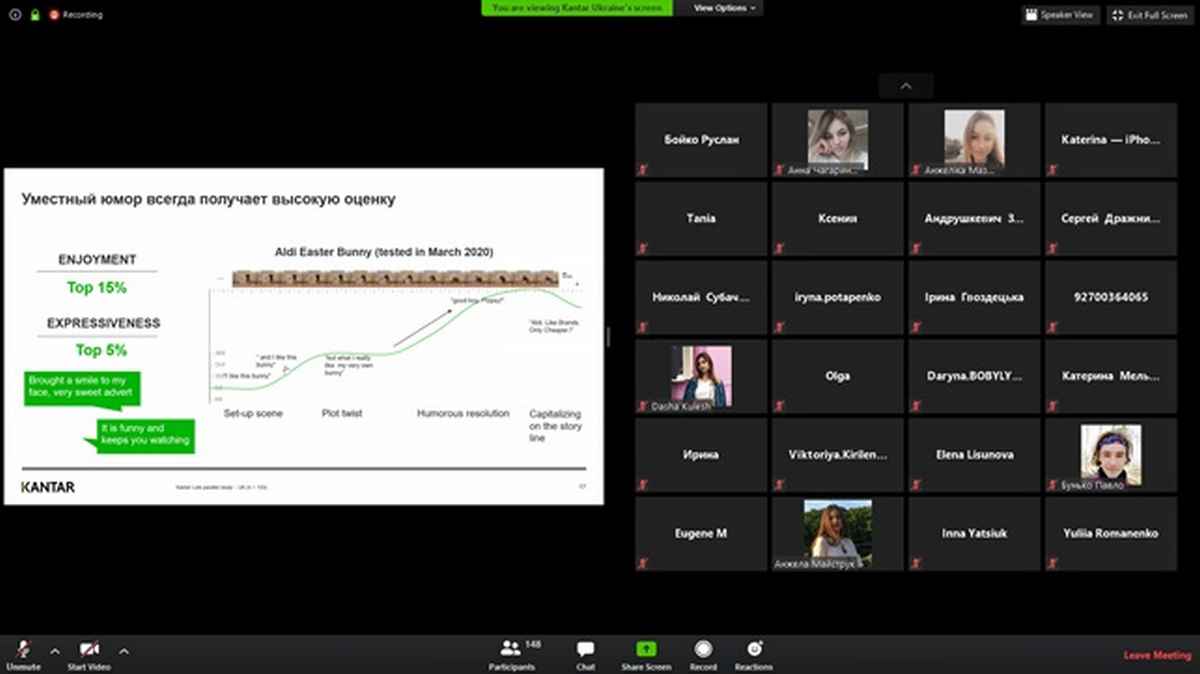The height and width of the screenshot is (674, 1200).
Task: Select the Eugene M participant tile
Action: (701, 534)
